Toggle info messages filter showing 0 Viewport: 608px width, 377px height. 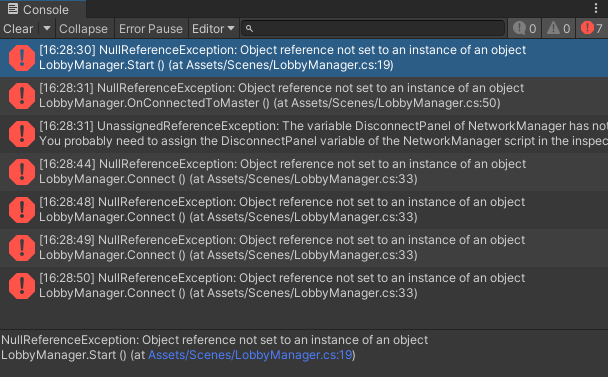click(524, 28)
